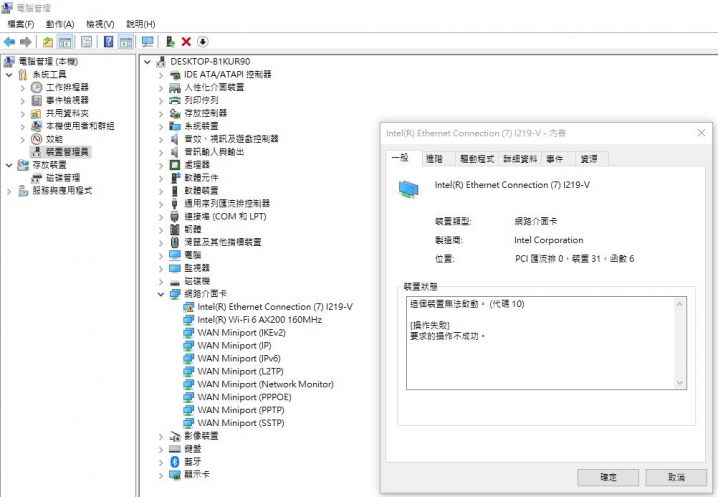
Task: Click the update driver toolbar icon
Action: [170, 42]
